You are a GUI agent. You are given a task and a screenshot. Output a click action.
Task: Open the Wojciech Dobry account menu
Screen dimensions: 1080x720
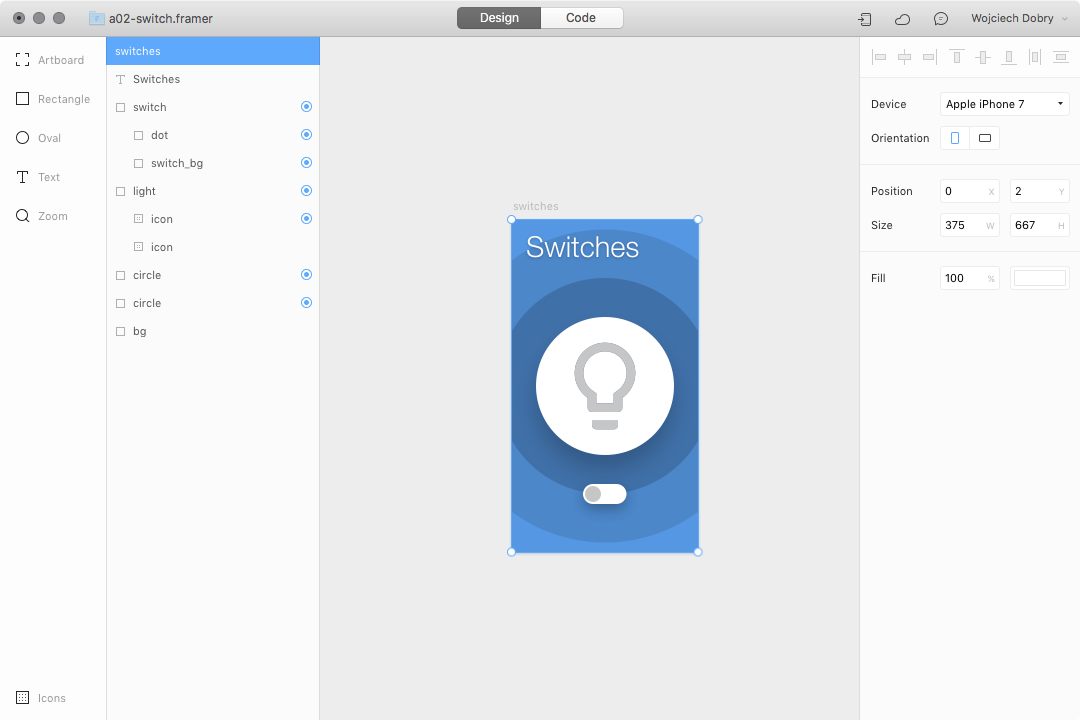tap(1013, 18)
